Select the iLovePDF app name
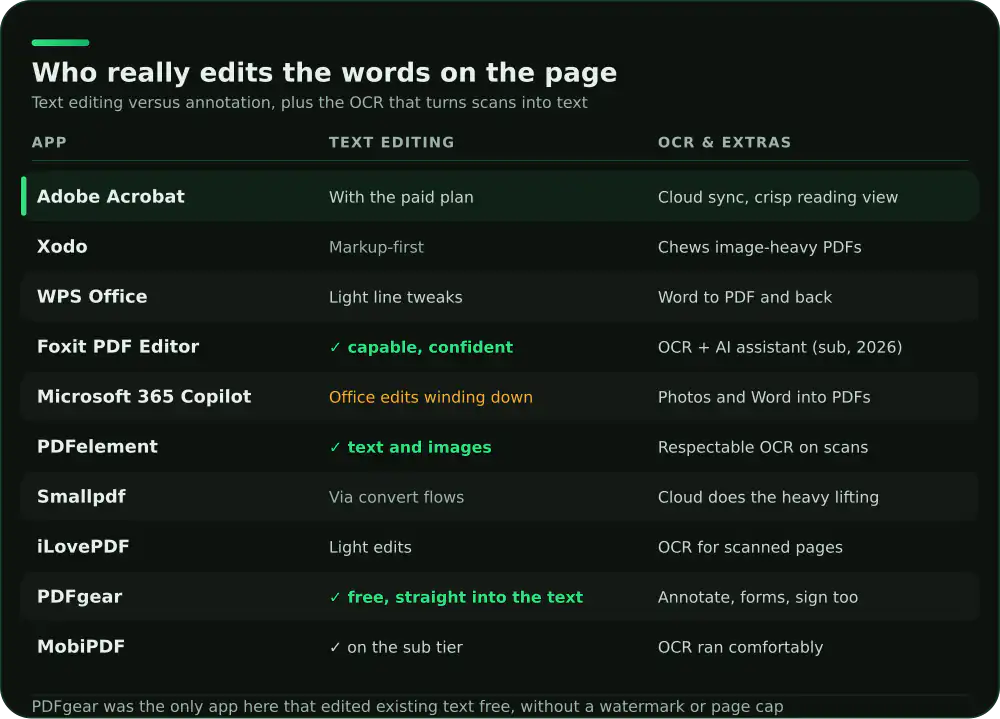Viewport: 1000px width, 719px height. tap(83, 547)
